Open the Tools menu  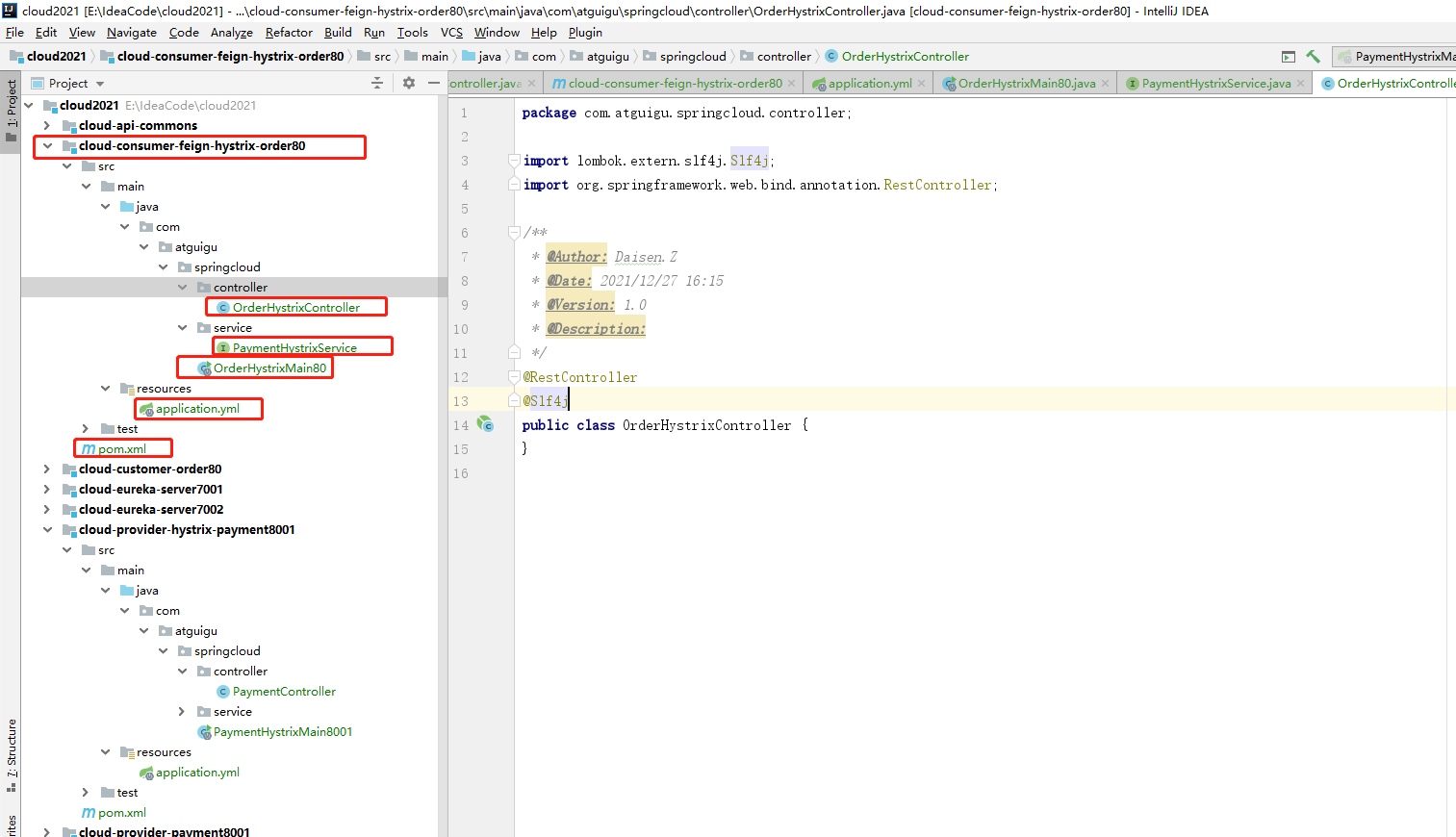[413, 33]
